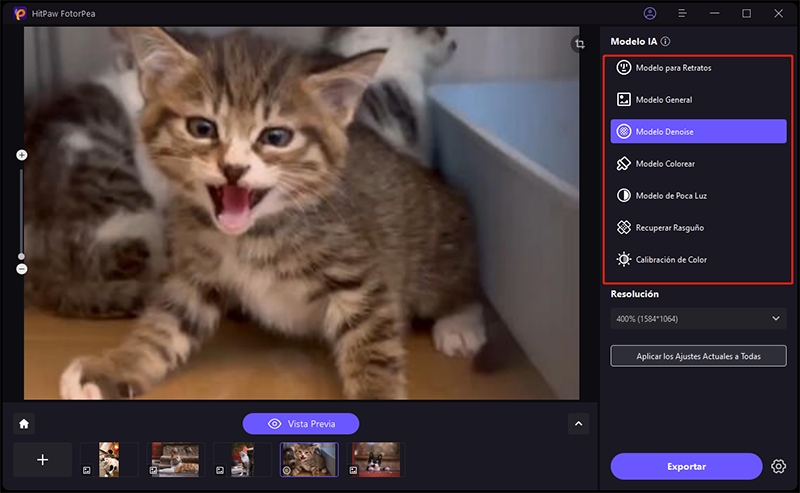Select the first thumbnail with white cat

pos(109,460)
